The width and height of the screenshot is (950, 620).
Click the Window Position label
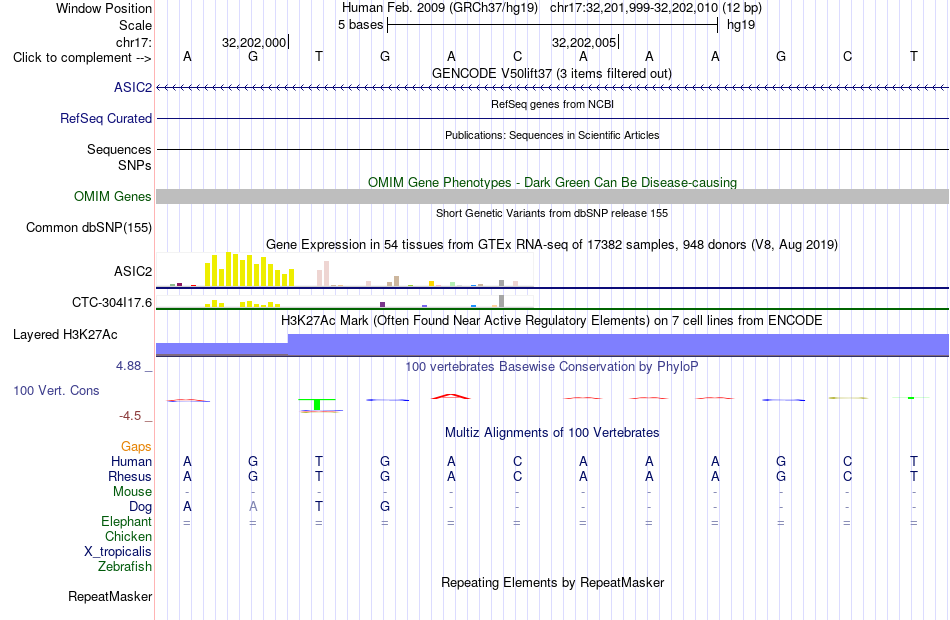tap(104, 8)
